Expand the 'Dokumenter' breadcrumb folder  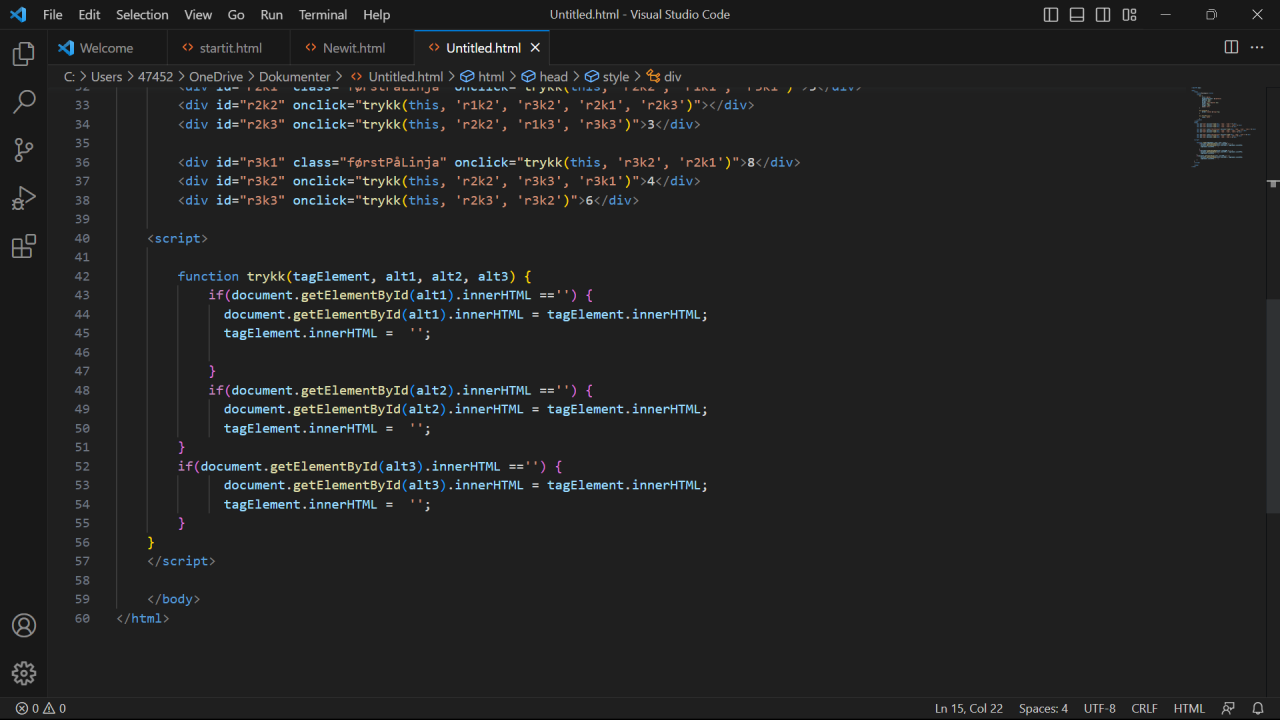pos(294,76)
